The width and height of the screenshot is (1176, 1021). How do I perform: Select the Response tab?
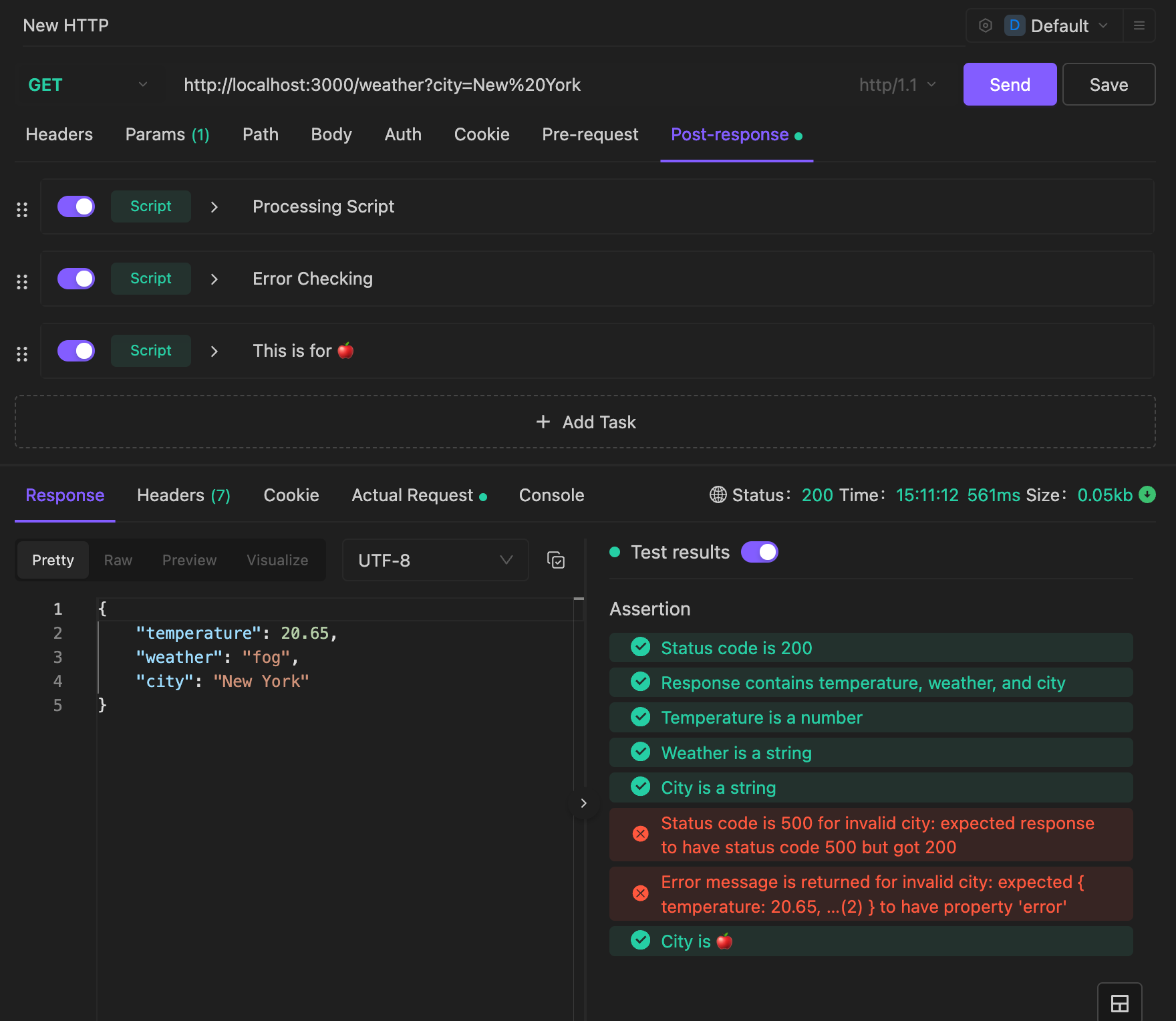pos(65,495)
